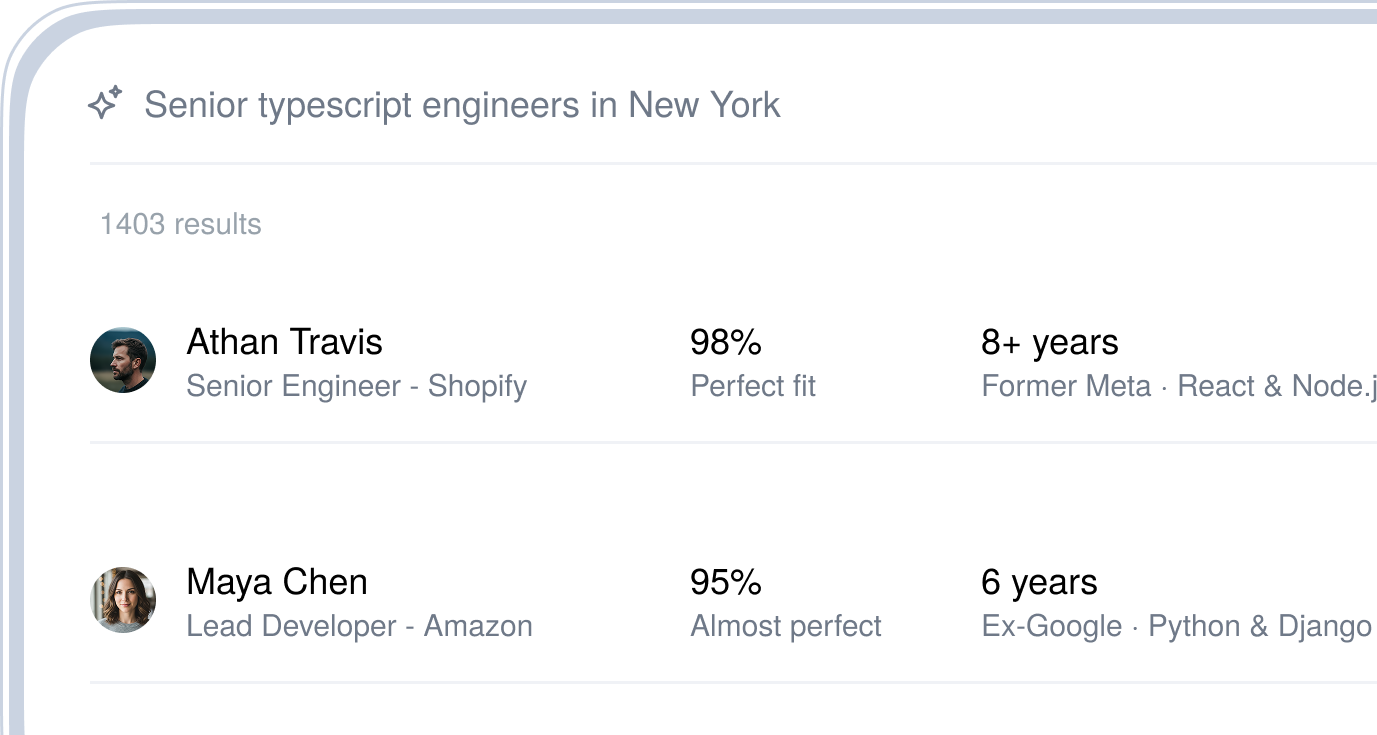Click Lead Developer - Amazon subtitle
Viewport: 1377px width, 735px height.
359,626
